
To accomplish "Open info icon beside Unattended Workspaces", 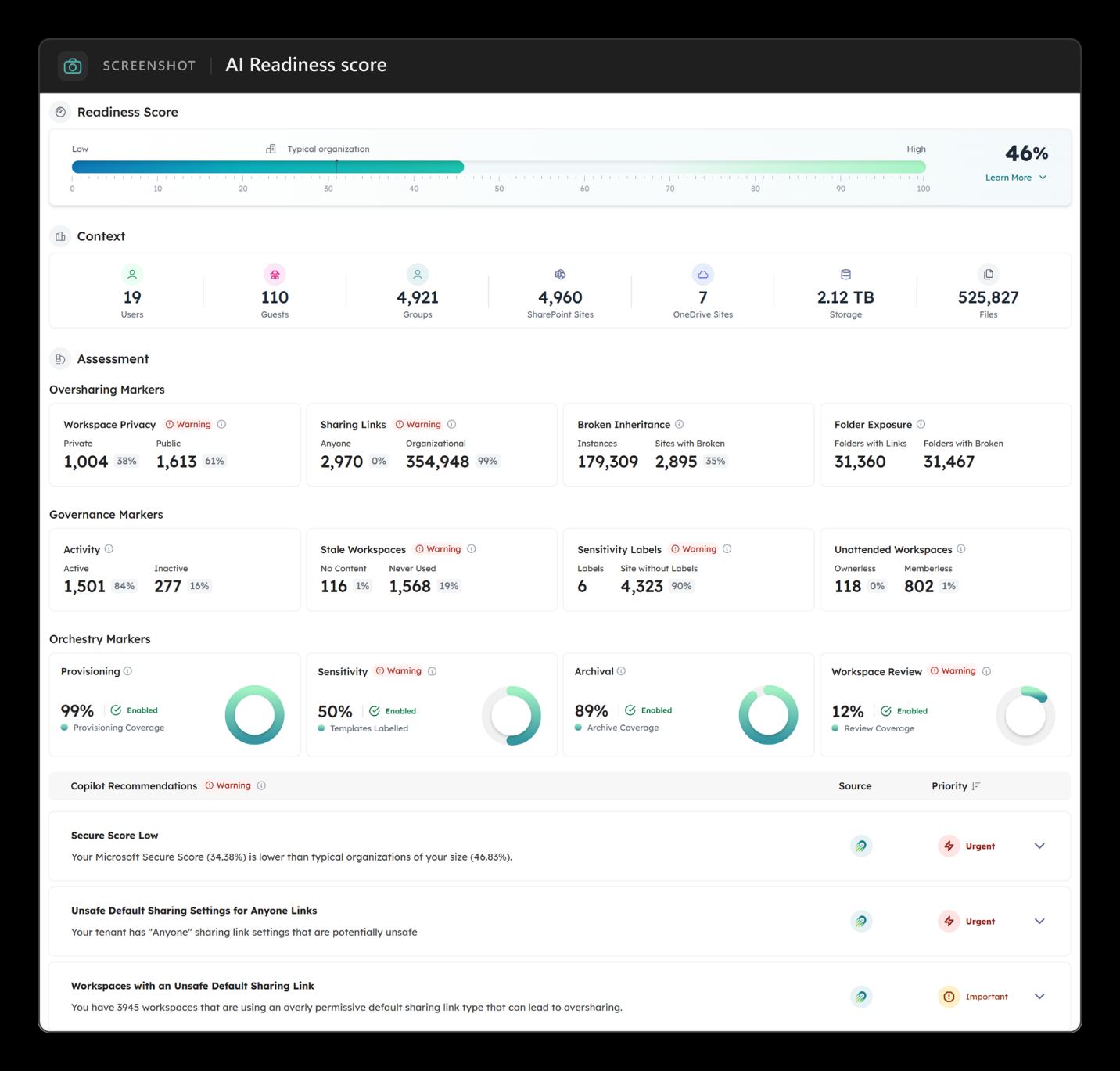I will (960, 549).
